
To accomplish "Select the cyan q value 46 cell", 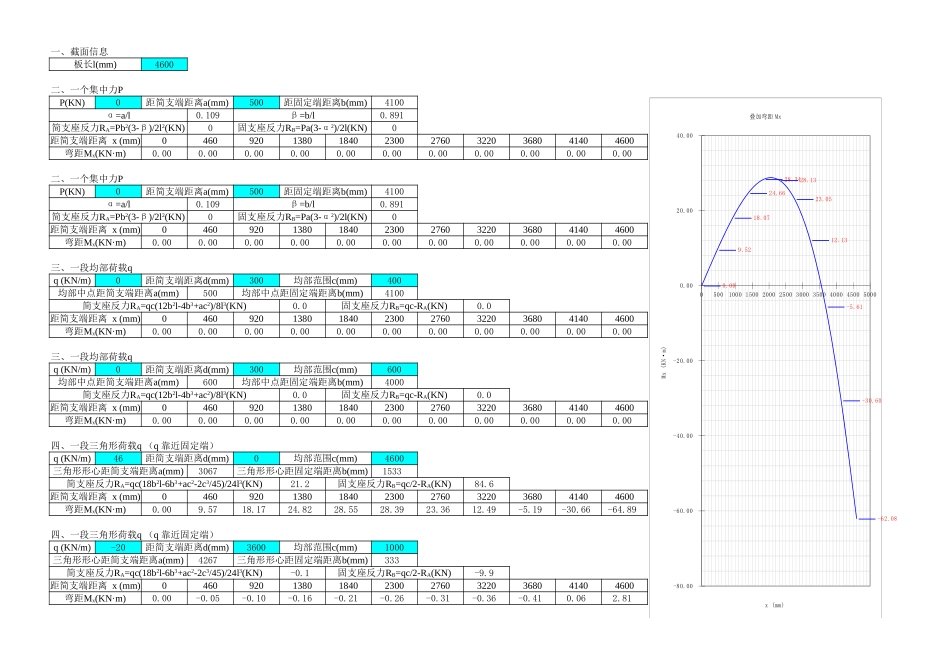I will (x=118, y=459).
